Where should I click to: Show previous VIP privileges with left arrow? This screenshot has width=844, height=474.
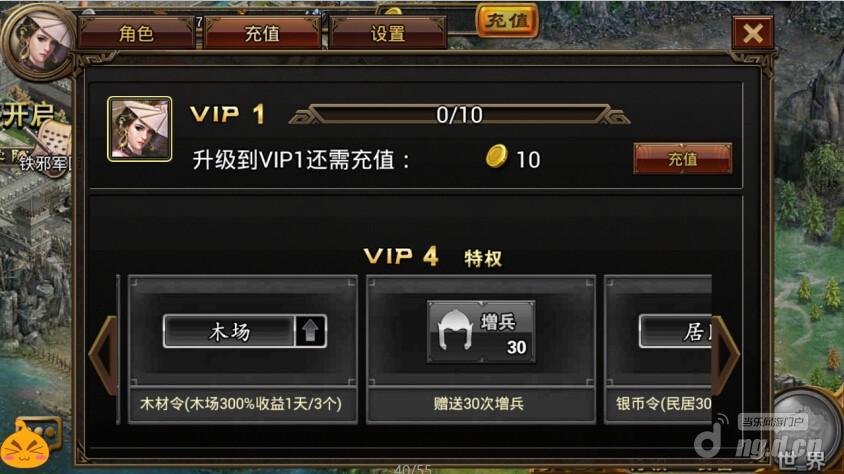[103, 355]
